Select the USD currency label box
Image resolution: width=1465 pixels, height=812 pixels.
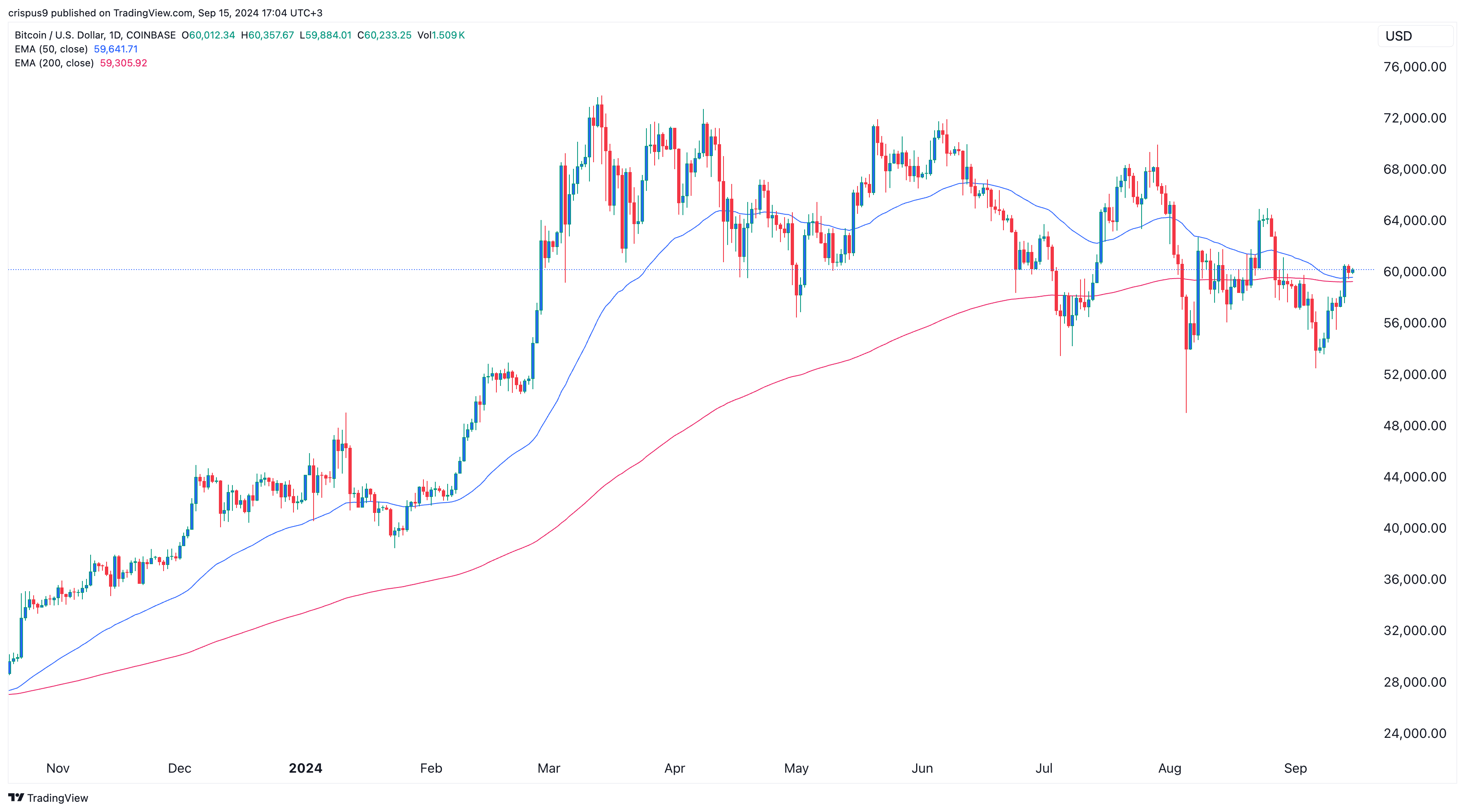click(x=1415, y=36)
